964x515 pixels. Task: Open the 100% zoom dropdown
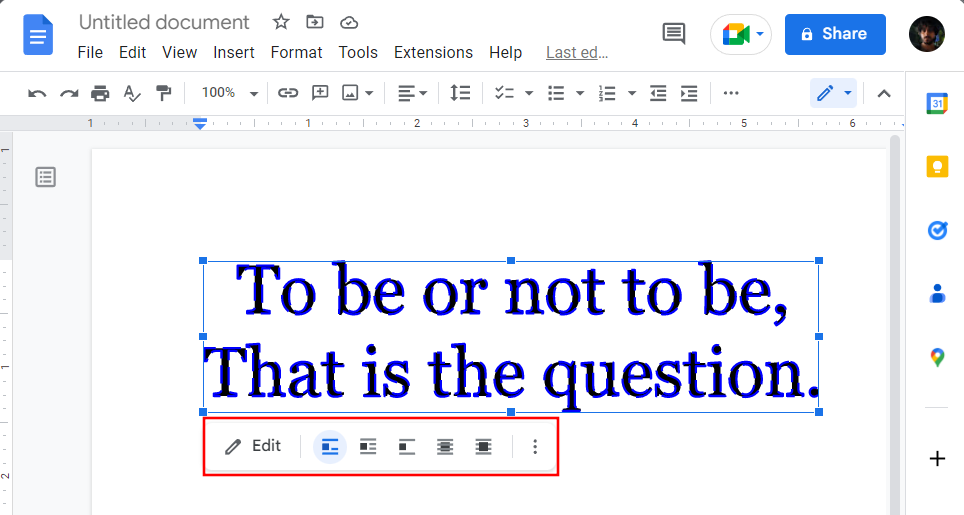tap(229, 93)
